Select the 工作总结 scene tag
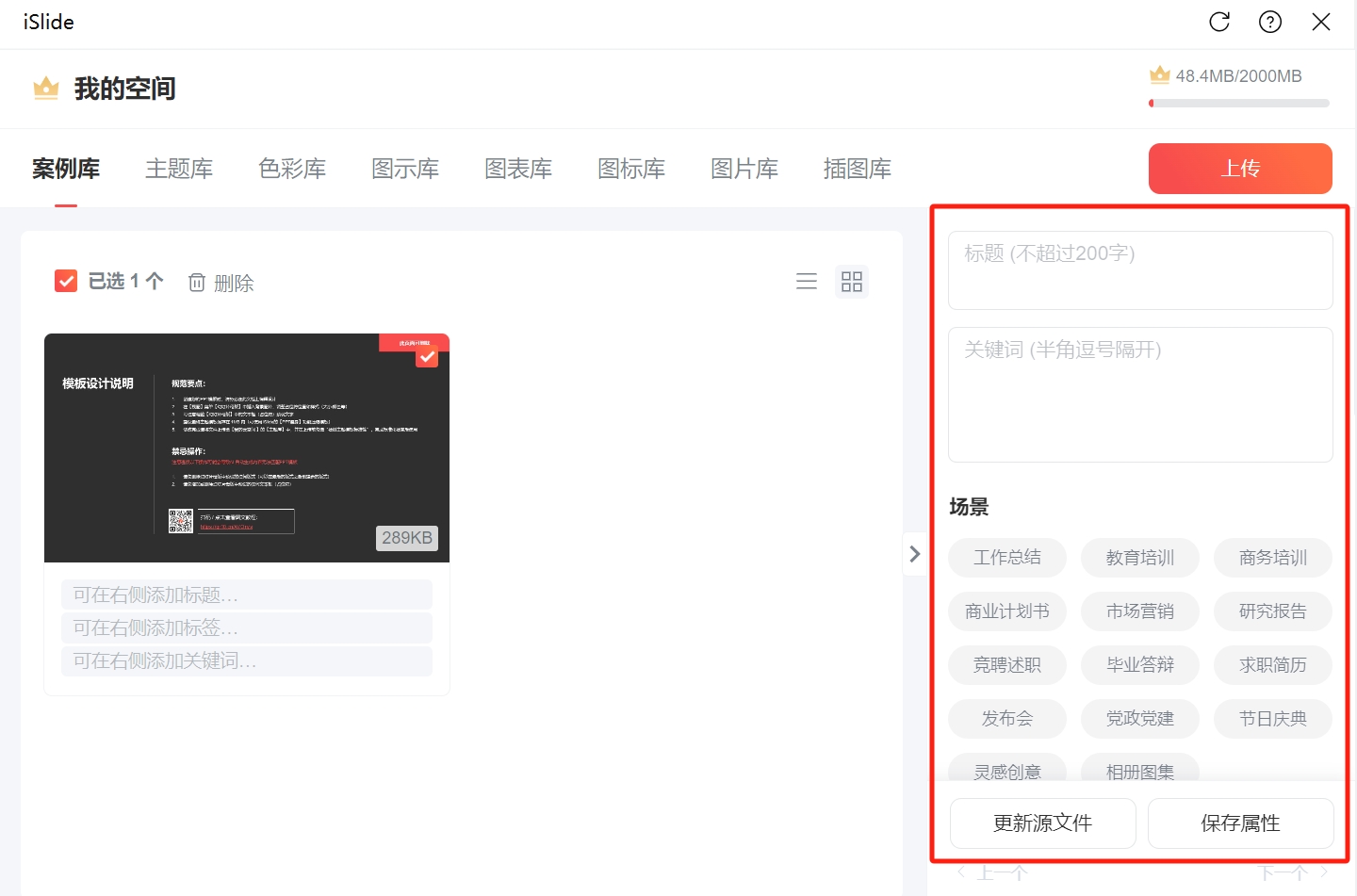The width and height of the screenshot is (1357, 896). [1007, 558]
